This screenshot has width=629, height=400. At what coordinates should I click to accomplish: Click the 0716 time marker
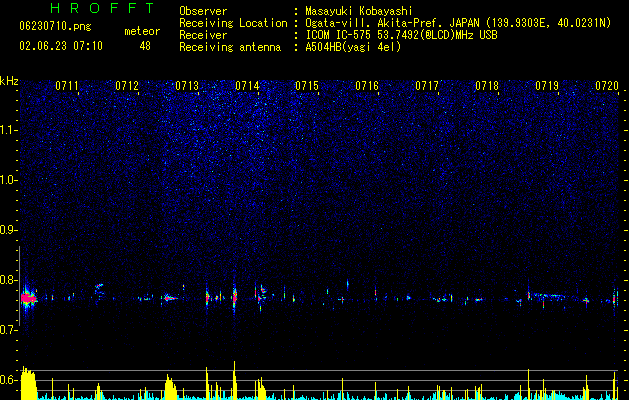(x=367, y=86)
